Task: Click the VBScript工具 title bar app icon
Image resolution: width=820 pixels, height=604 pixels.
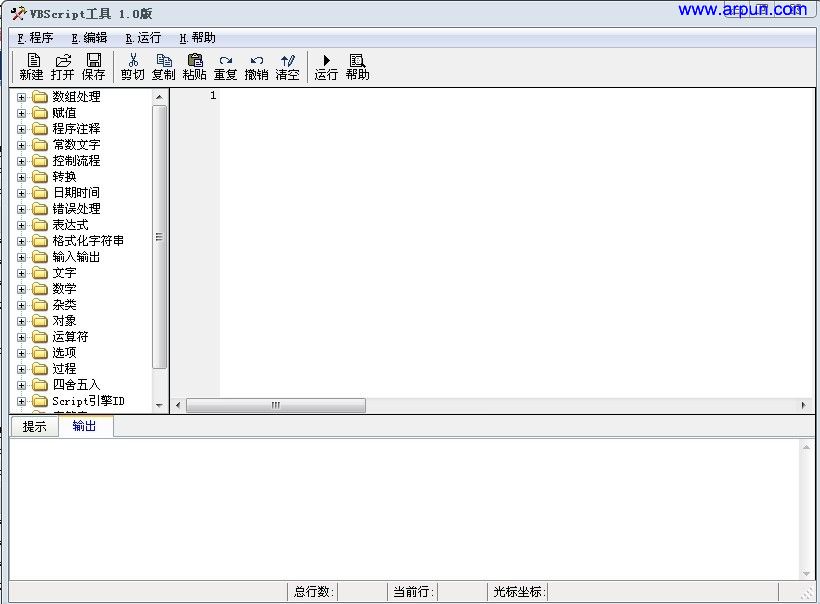Action: pos(18,13)
